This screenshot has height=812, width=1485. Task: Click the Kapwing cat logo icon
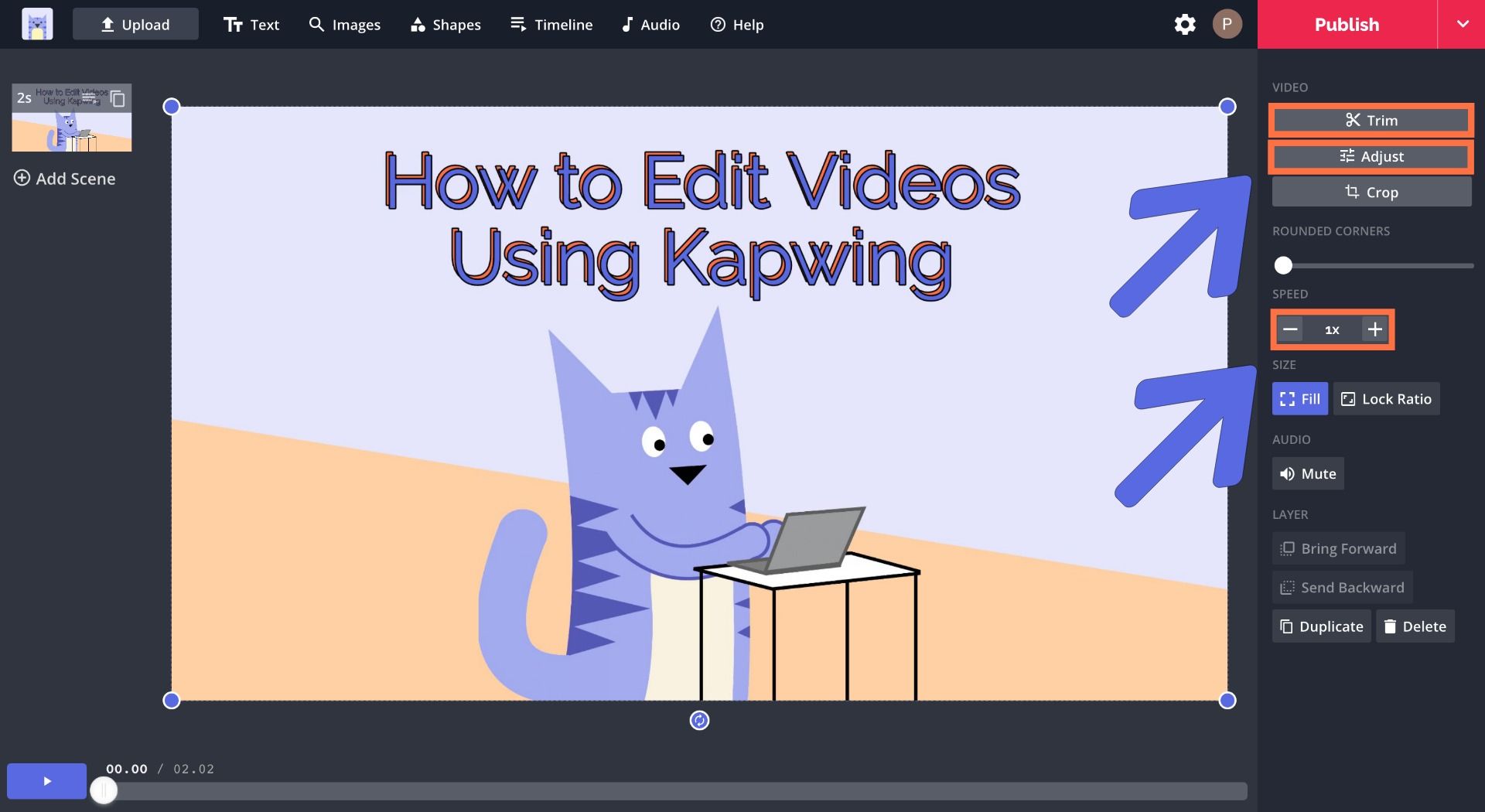point(37,25)
